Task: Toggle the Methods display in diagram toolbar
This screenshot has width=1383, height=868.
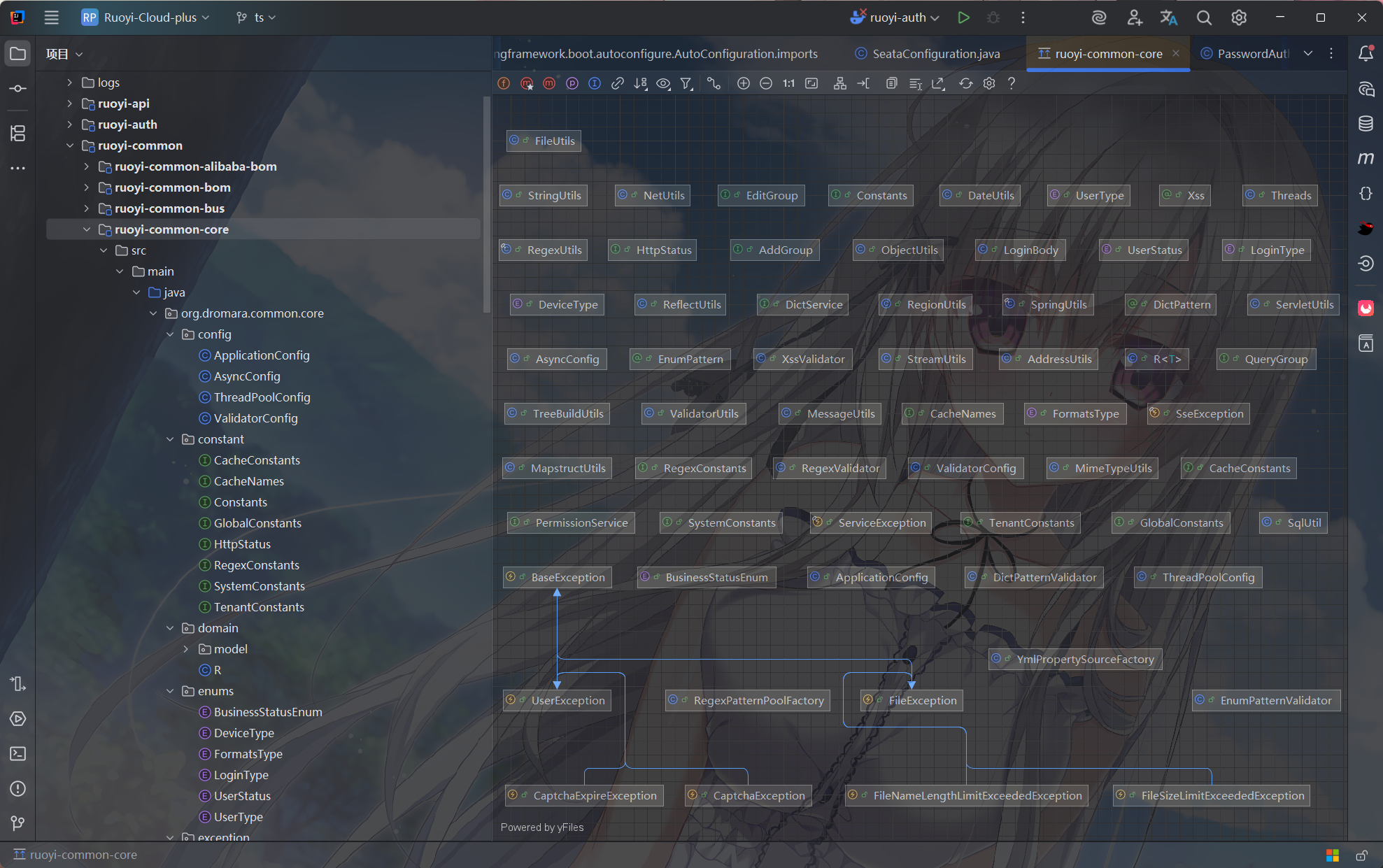Action: [x=549, y=83]
